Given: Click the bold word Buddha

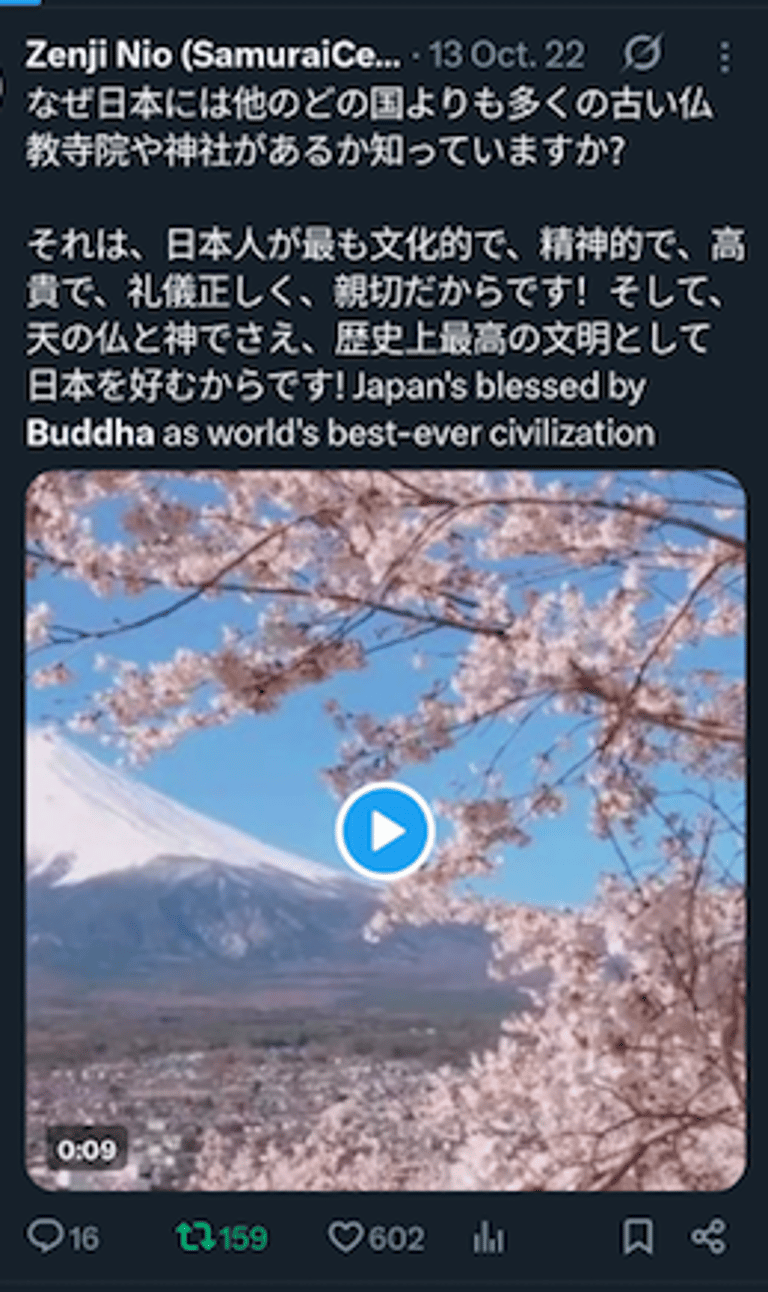Looking at the screenshot, I should point(90,433).
